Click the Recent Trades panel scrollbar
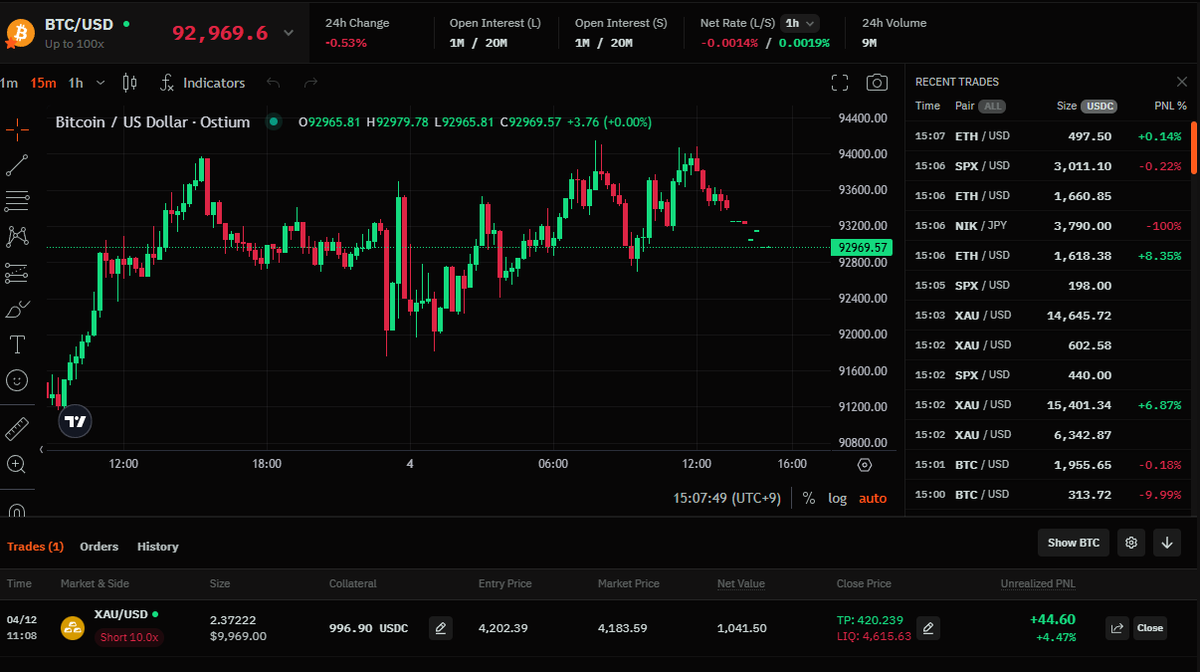 (1194, 146)
